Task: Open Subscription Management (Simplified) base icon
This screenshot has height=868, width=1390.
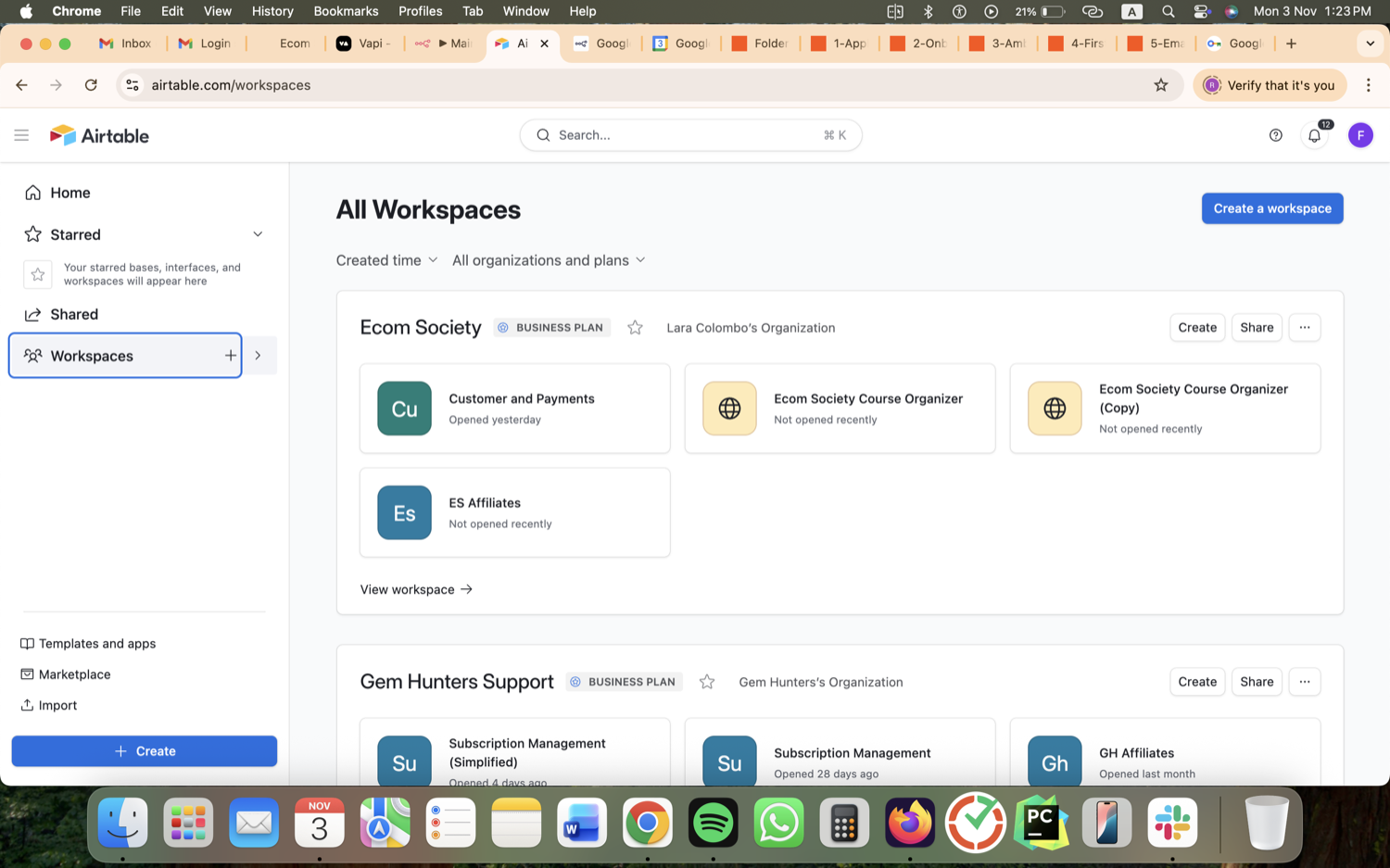Action: (x=404, y=761)
